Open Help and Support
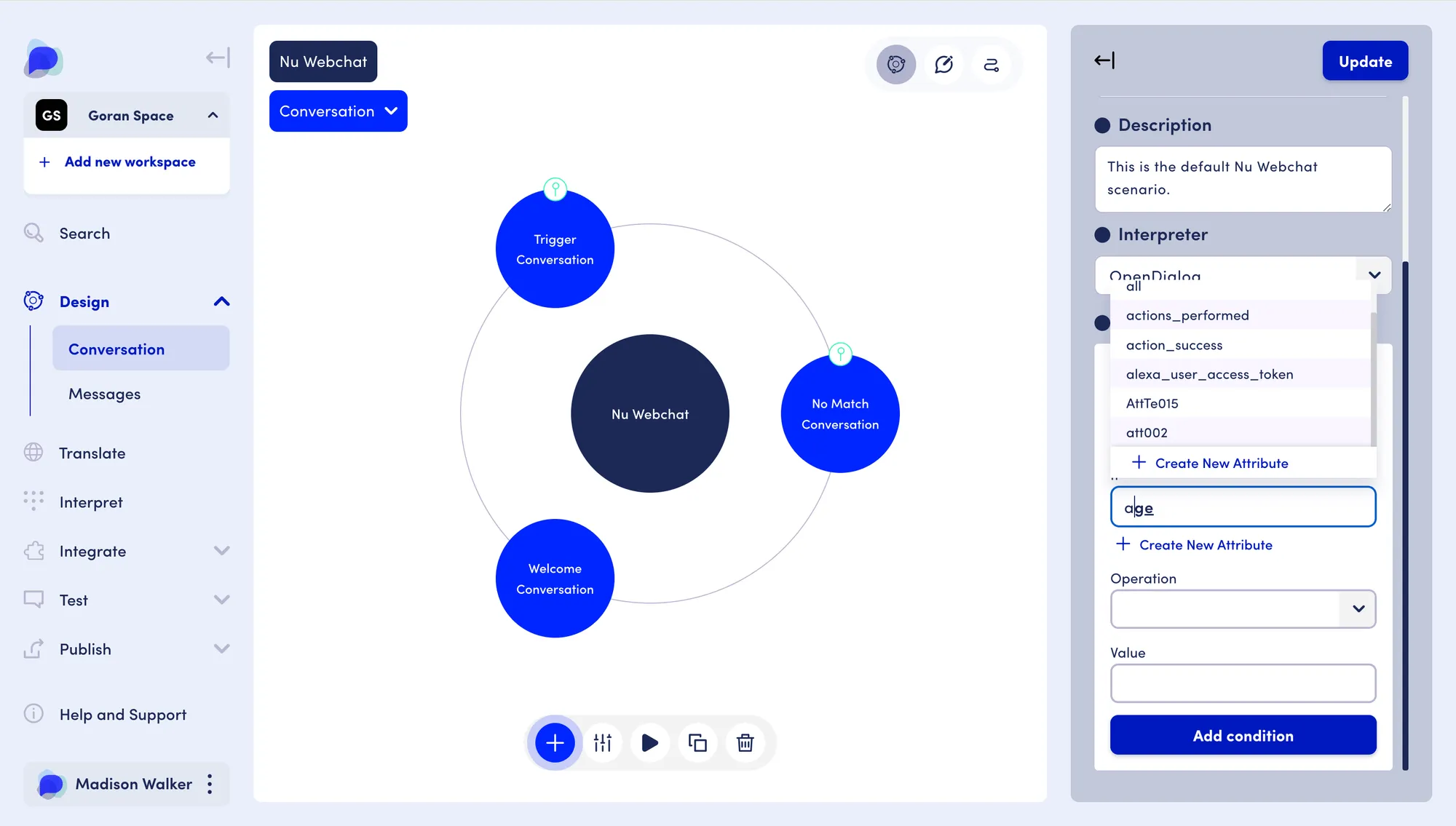 123,715
